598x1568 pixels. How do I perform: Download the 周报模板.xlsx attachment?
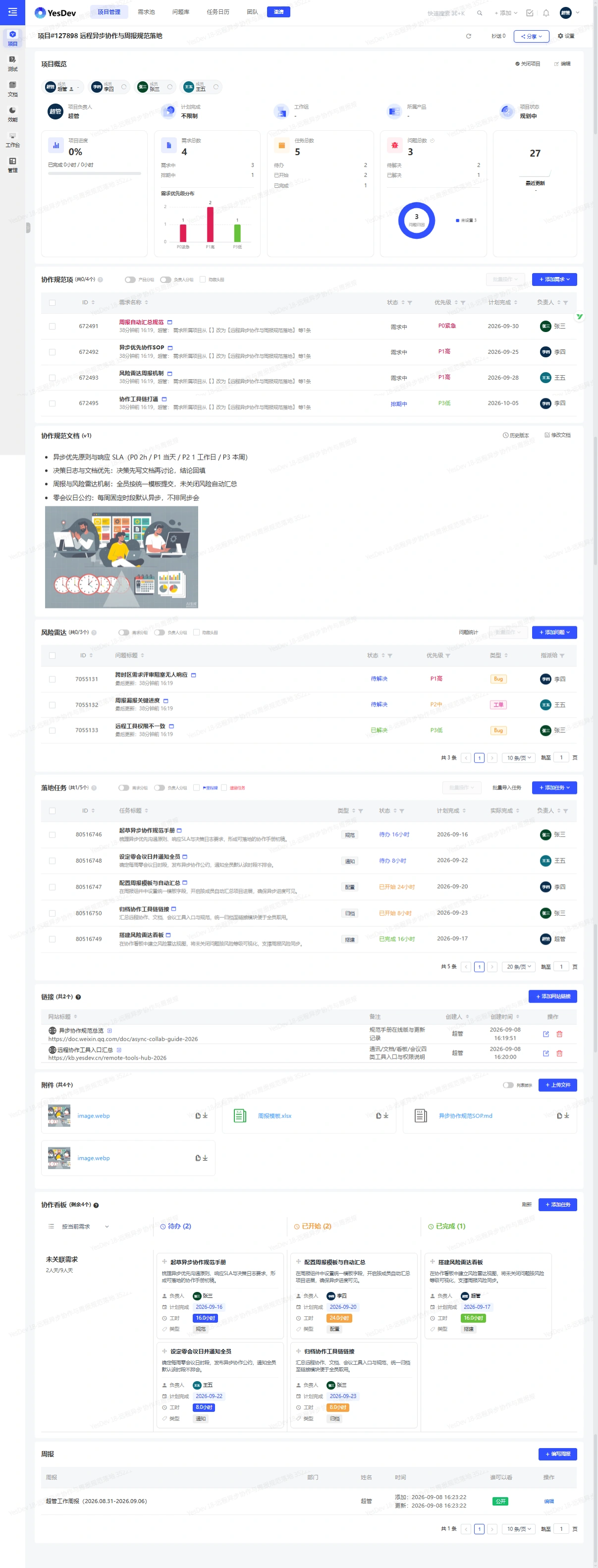(x=385, y=1115)
